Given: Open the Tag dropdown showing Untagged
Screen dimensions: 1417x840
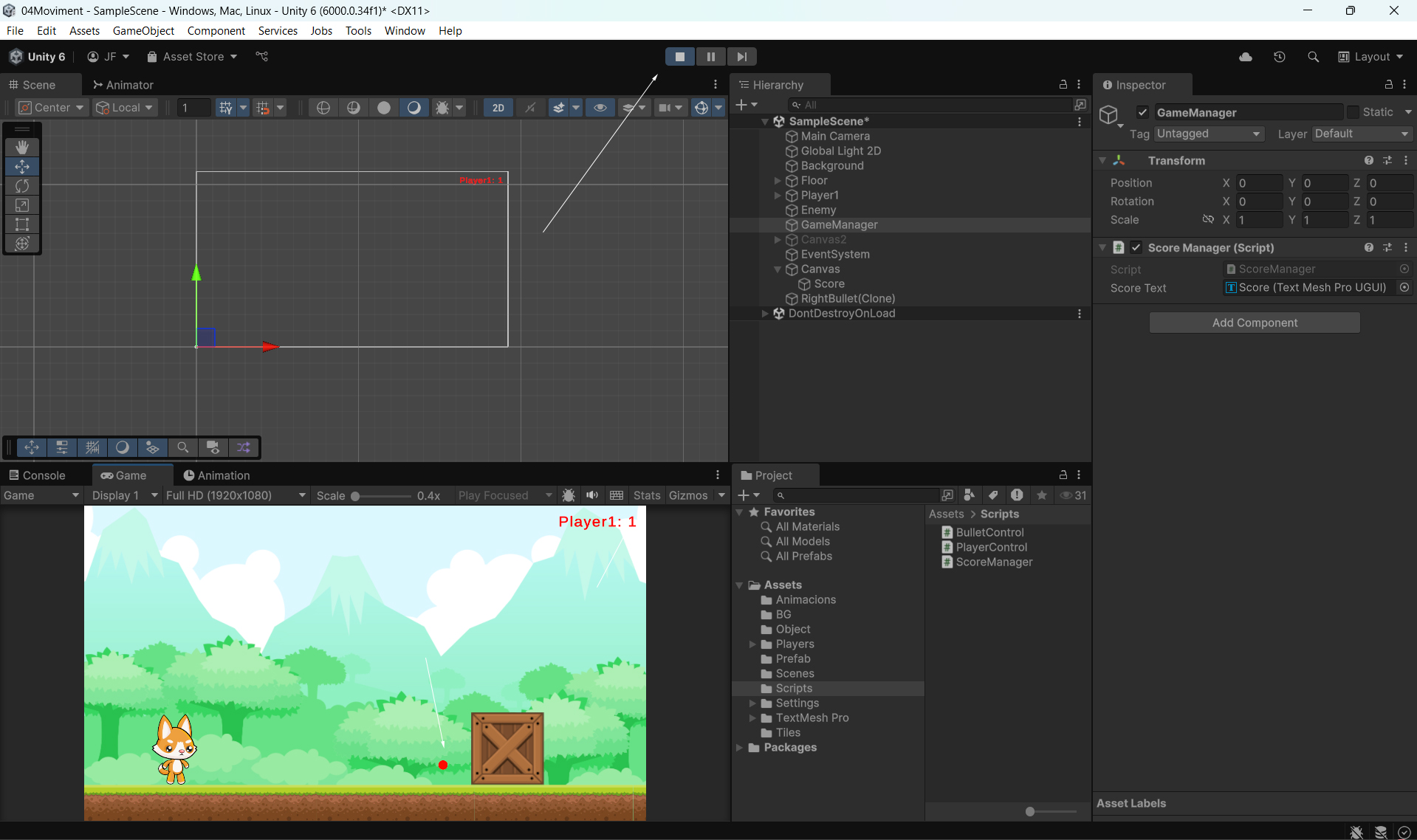Looking at the screenshot, I should (x=1208, y=134).
